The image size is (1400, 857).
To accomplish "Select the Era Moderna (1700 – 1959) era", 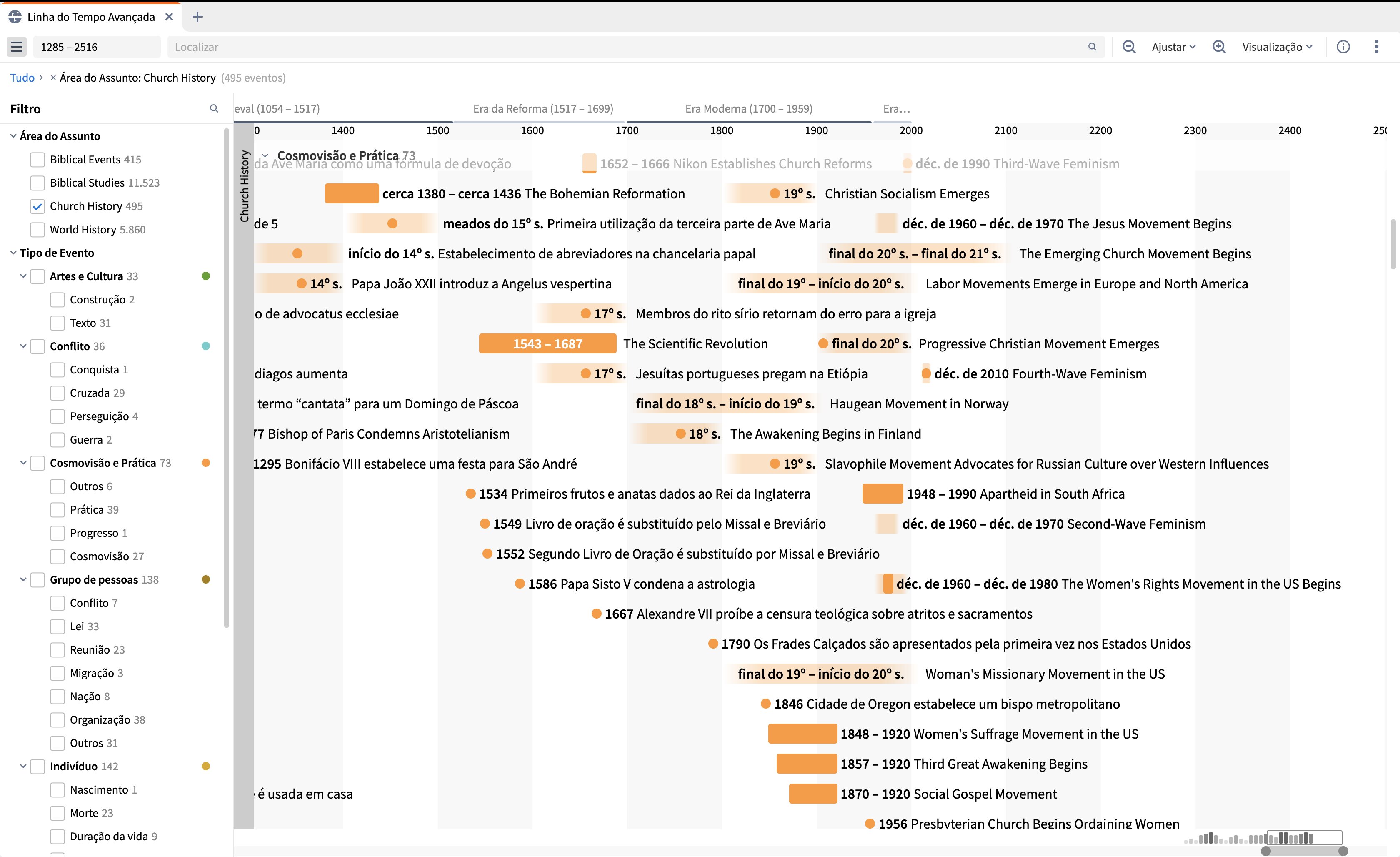I will [749, 108].
